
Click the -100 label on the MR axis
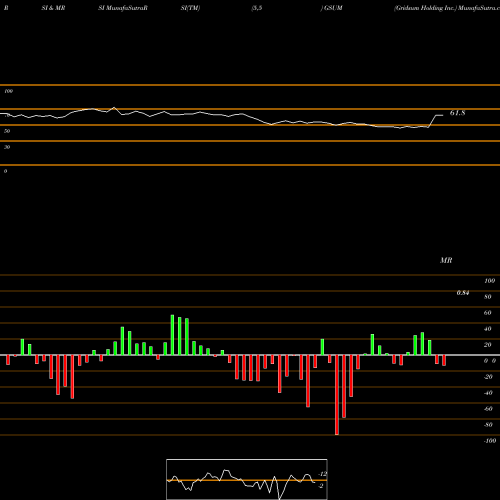[490, 441]
